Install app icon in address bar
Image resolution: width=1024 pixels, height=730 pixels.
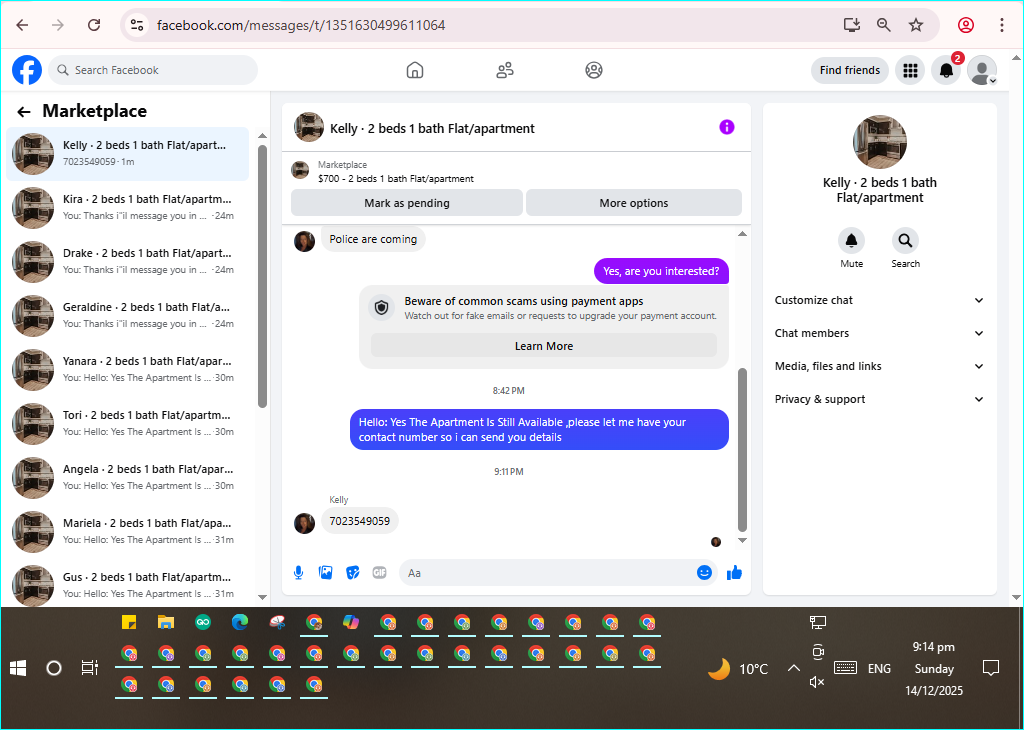pyautogui.click(x=852, y=25)
